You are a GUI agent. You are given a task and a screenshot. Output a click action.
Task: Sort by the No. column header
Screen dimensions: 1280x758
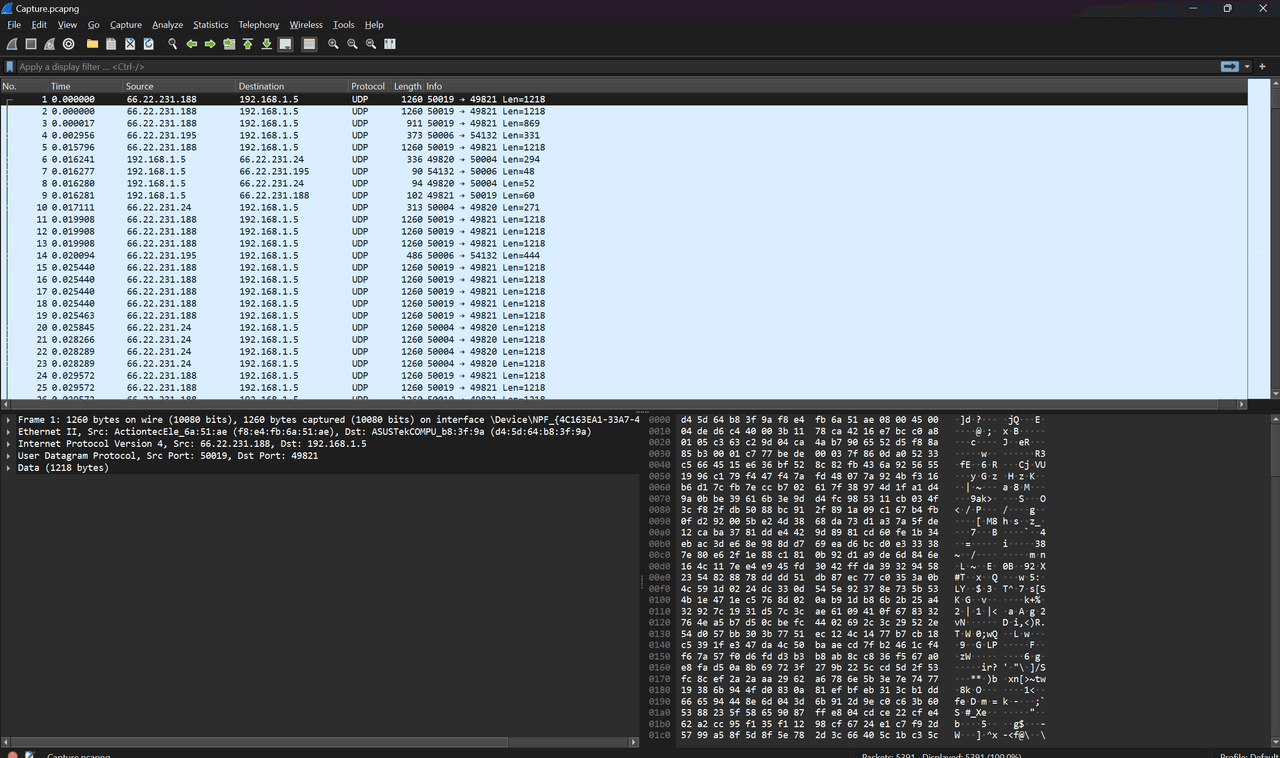(x=24, y=86)
